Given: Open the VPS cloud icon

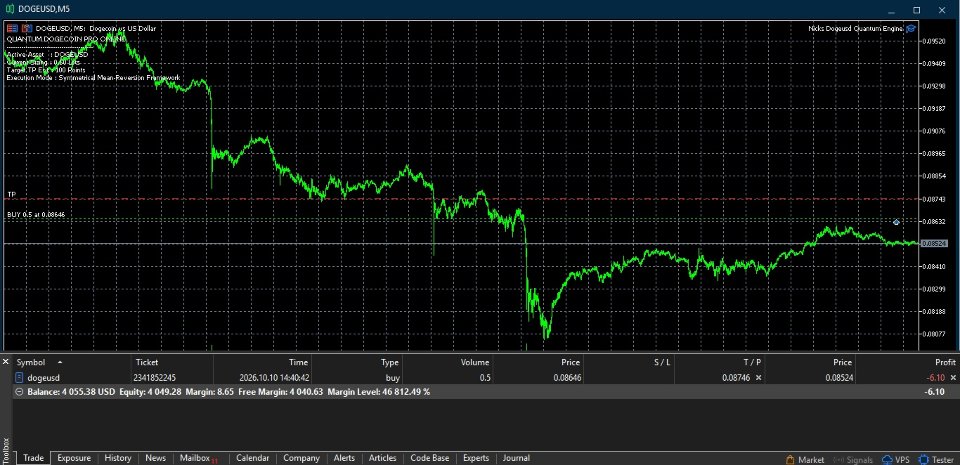Looking at the screenshot, I should pos(887,459).
